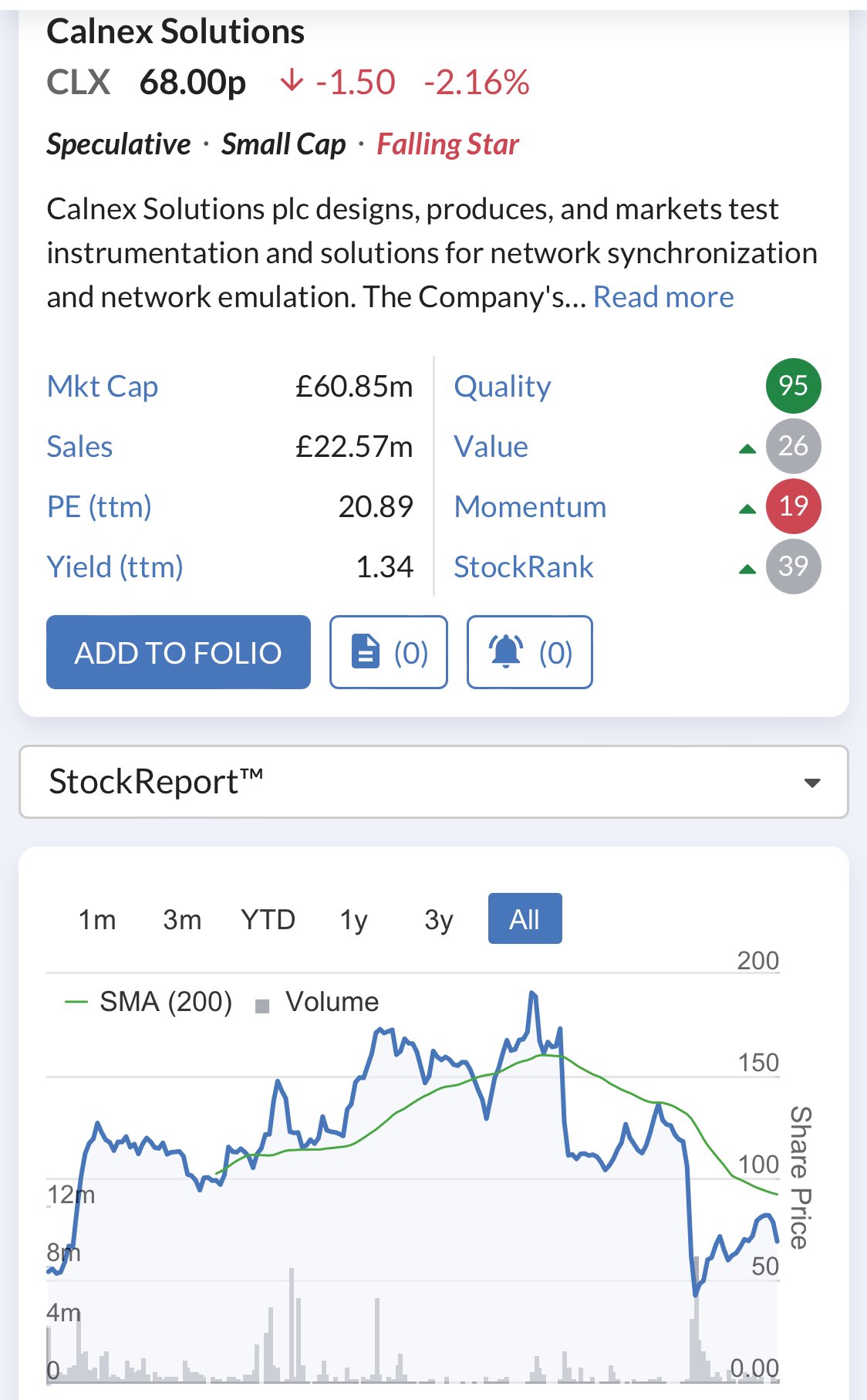
Task: Click the 20.89 PE value
Action: [376, 506]
